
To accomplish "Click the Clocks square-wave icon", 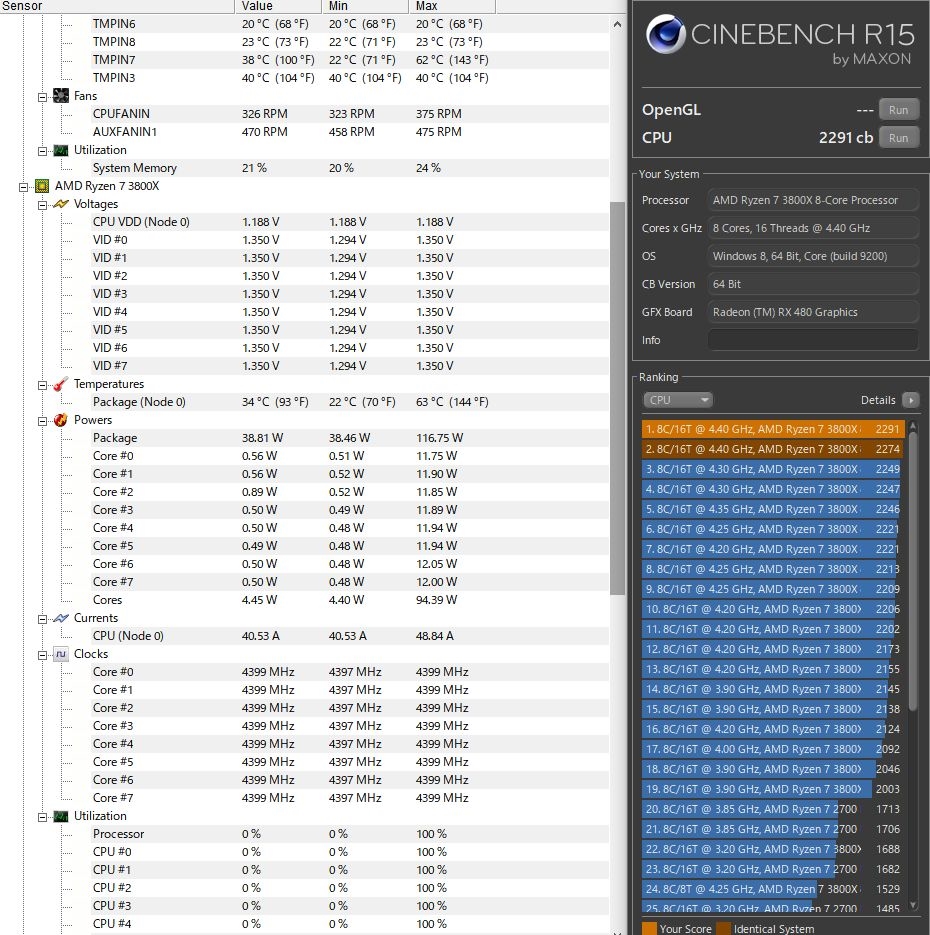I will pyautogui.click(x=61, y=654).
